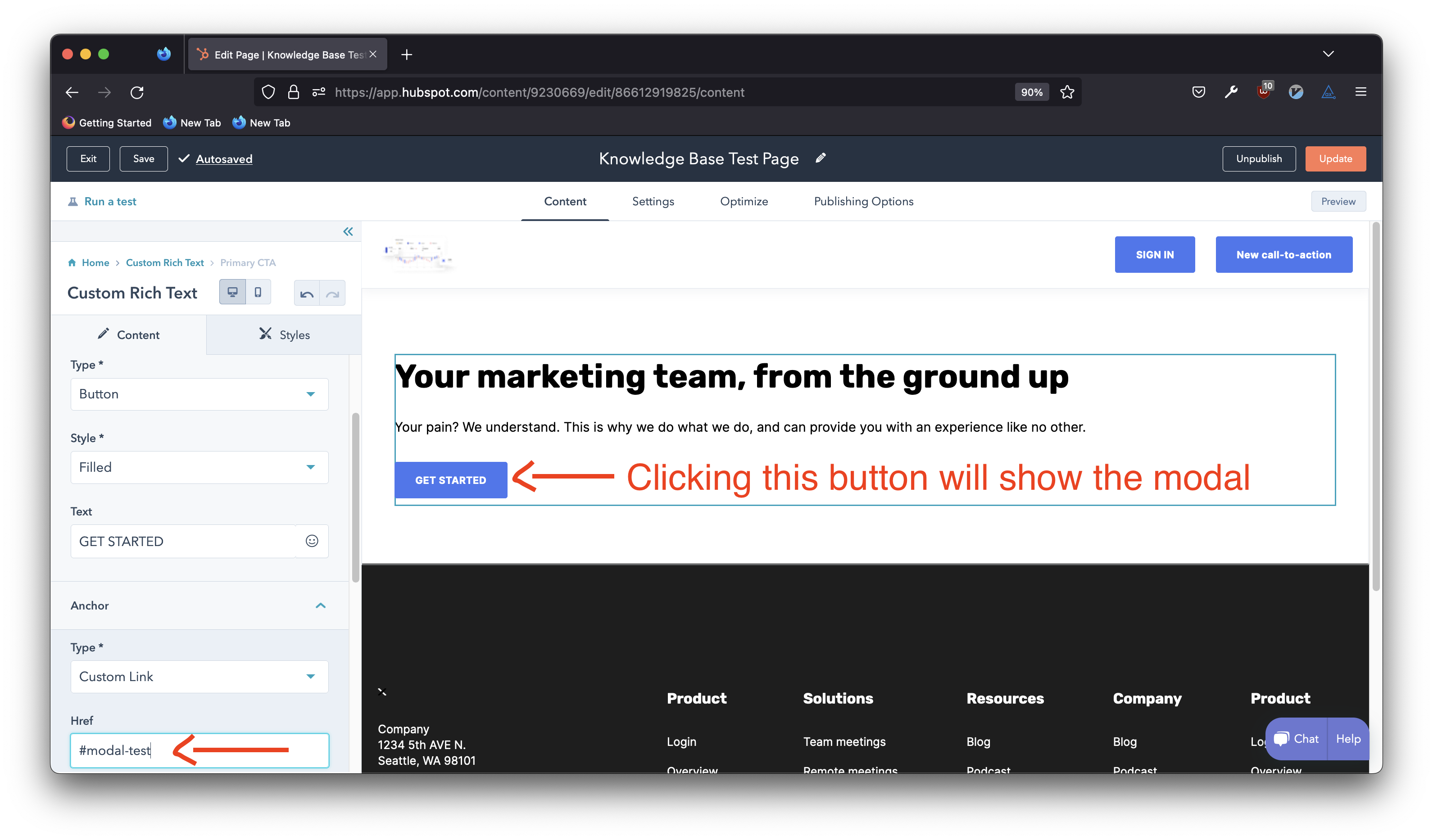This screenshot has width=1433, height=840.
Task: Select the desktop preview icon
Action: (232, 292)
